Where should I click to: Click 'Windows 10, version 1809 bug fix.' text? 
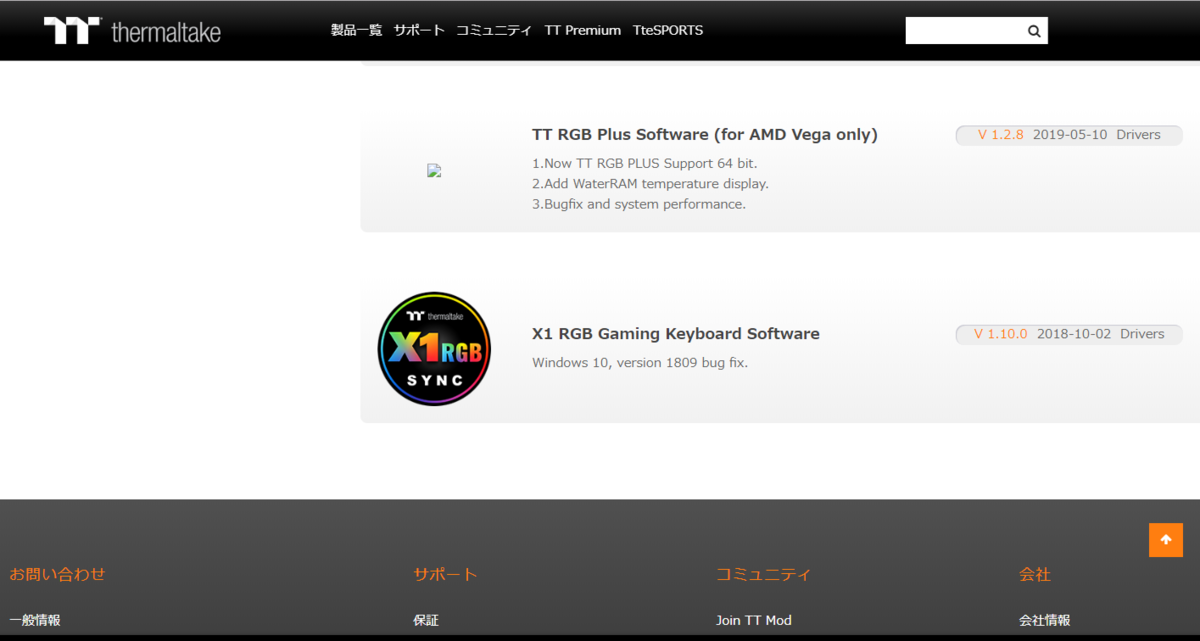[x=640, y=362]
